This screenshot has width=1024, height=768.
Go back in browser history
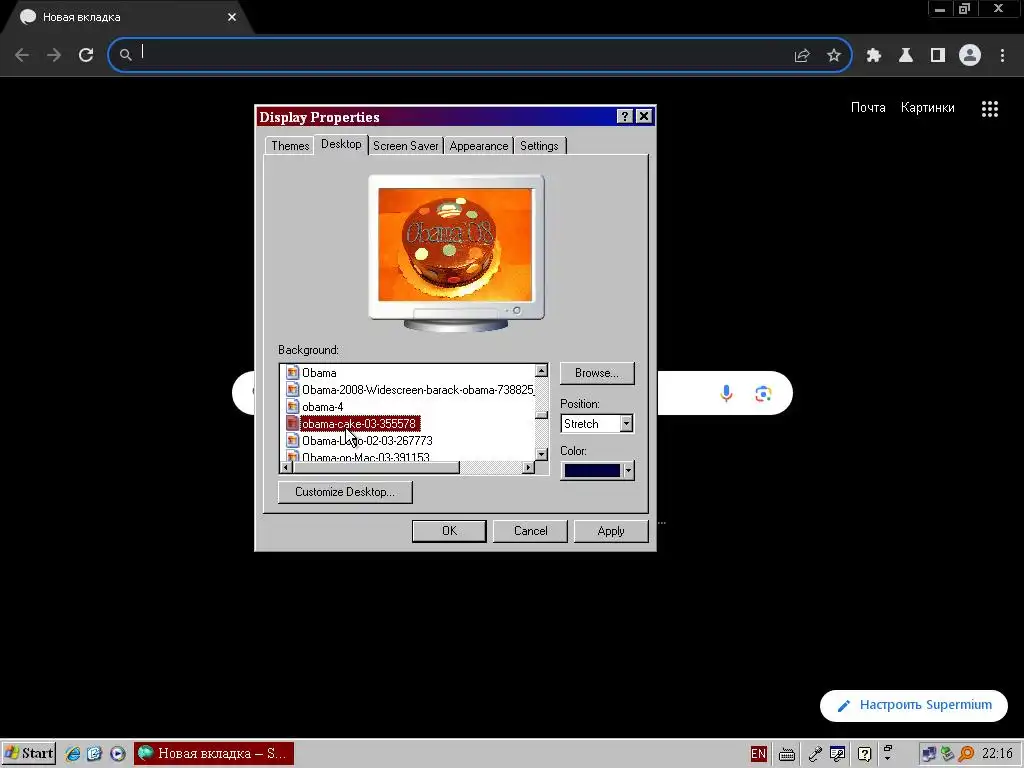click(22, 55)
